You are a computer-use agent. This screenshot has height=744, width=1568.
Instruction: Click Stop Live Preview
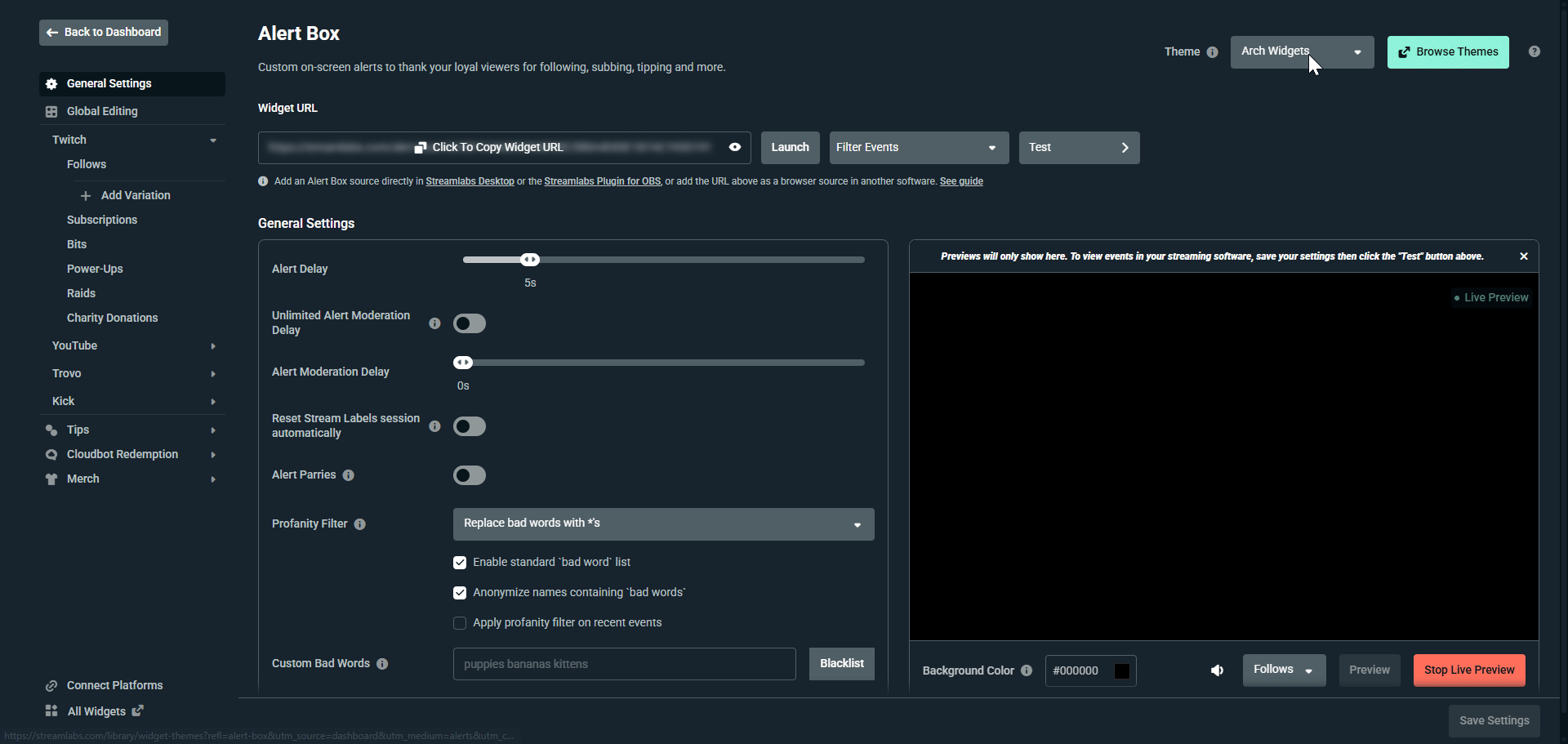pyautogui.click(x=1469, y=670)
